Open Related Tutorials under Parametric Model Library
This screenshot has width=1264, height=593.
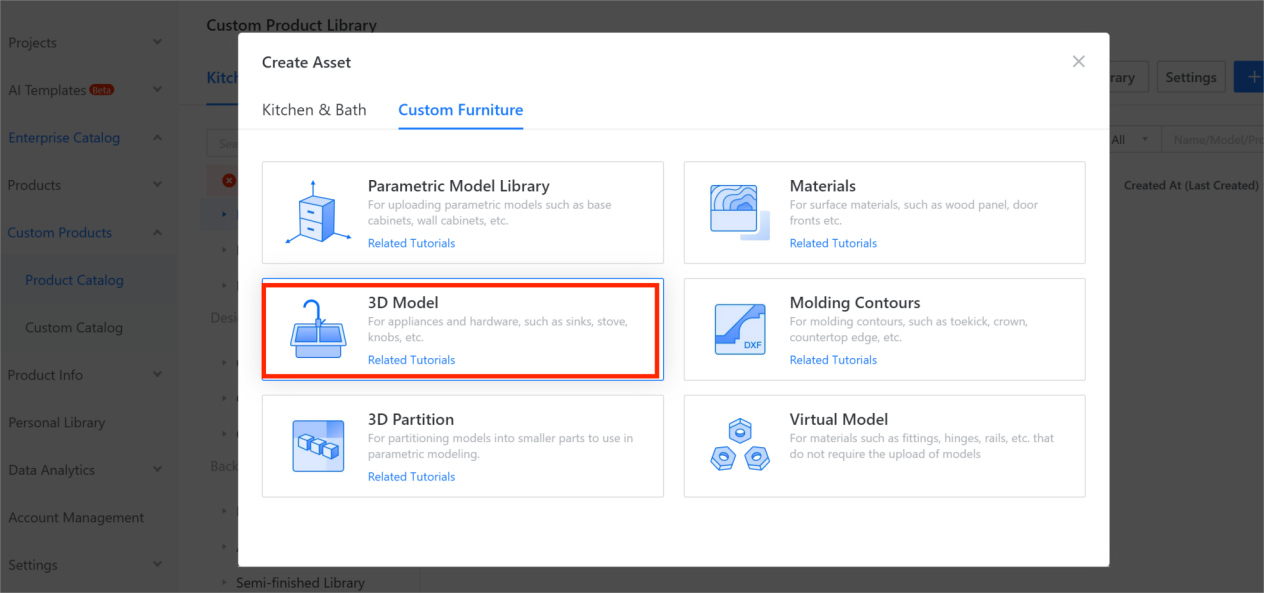point(411,243)
